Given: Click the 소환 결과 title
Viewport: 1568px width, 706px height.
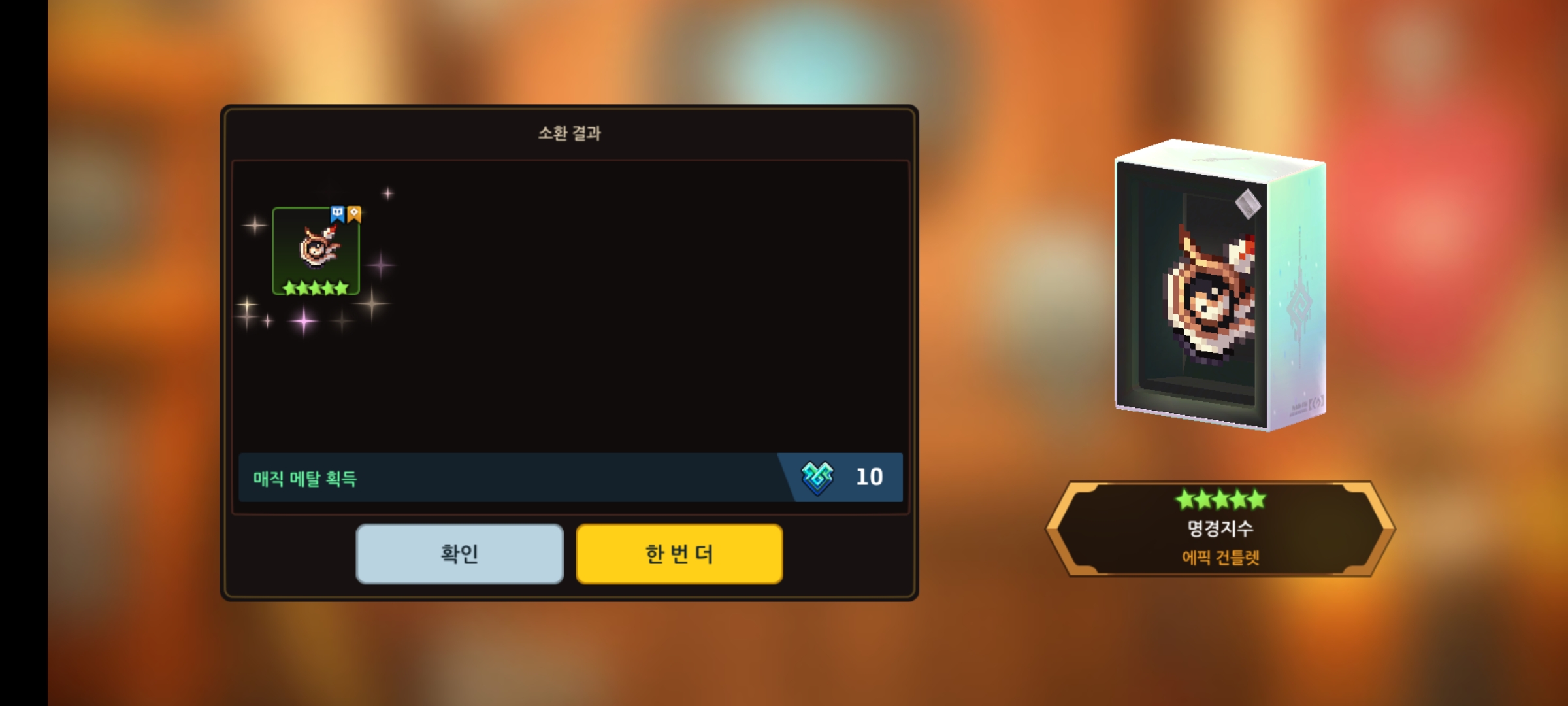Looking at the screenshot, I should [569, 133].
